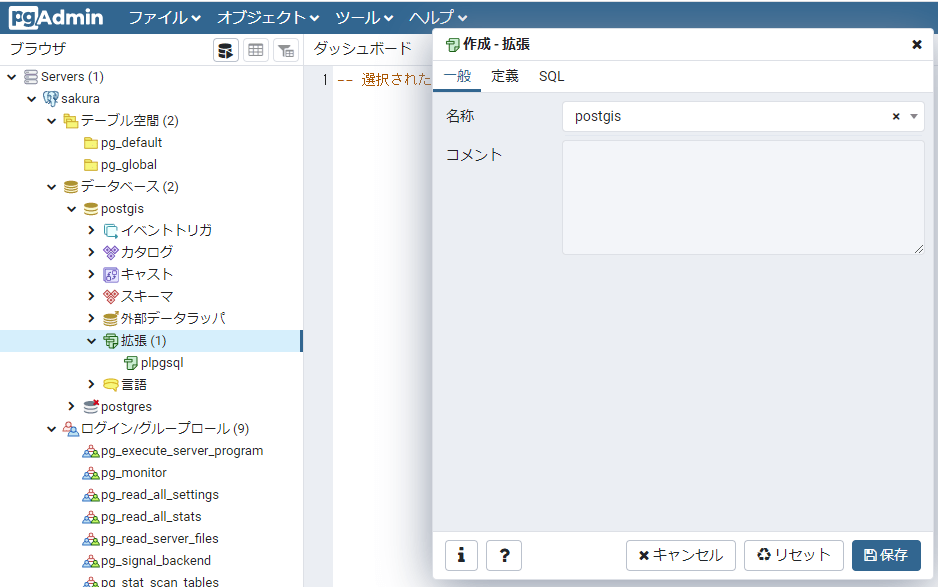Open the ヘルプ menu

pyautogui.click(x=438, y=18)
